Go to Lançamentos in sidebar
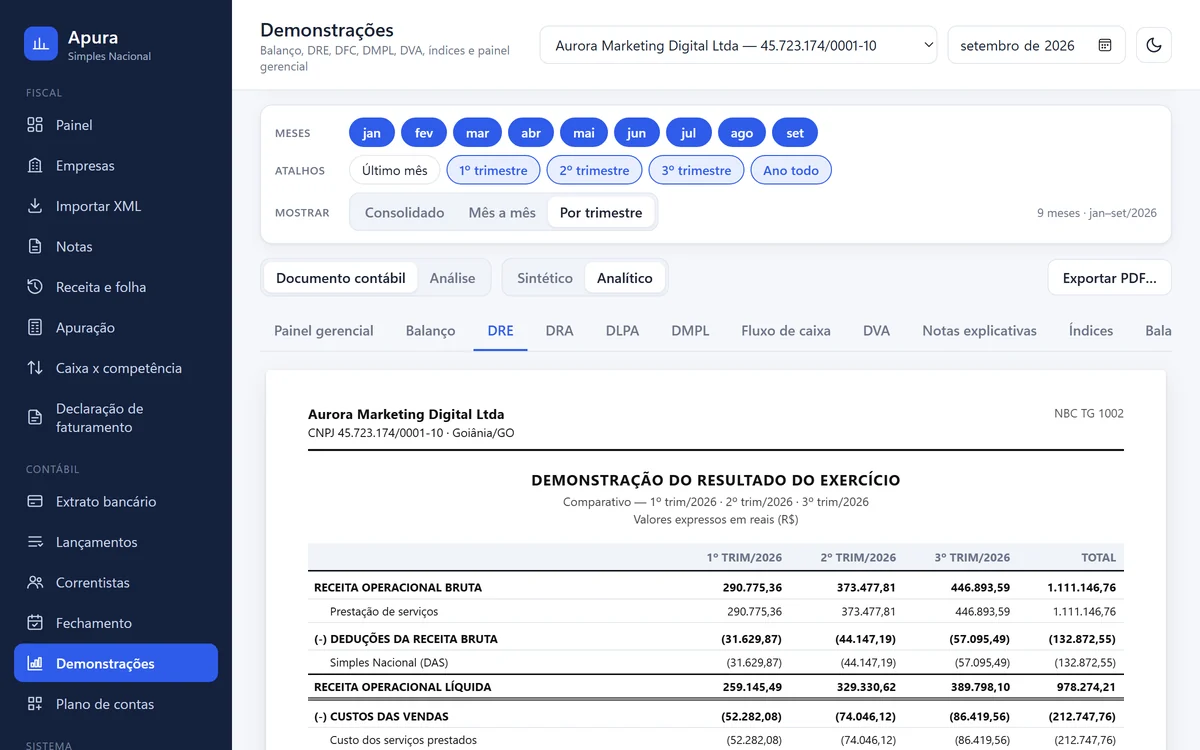 click(116, 542)
